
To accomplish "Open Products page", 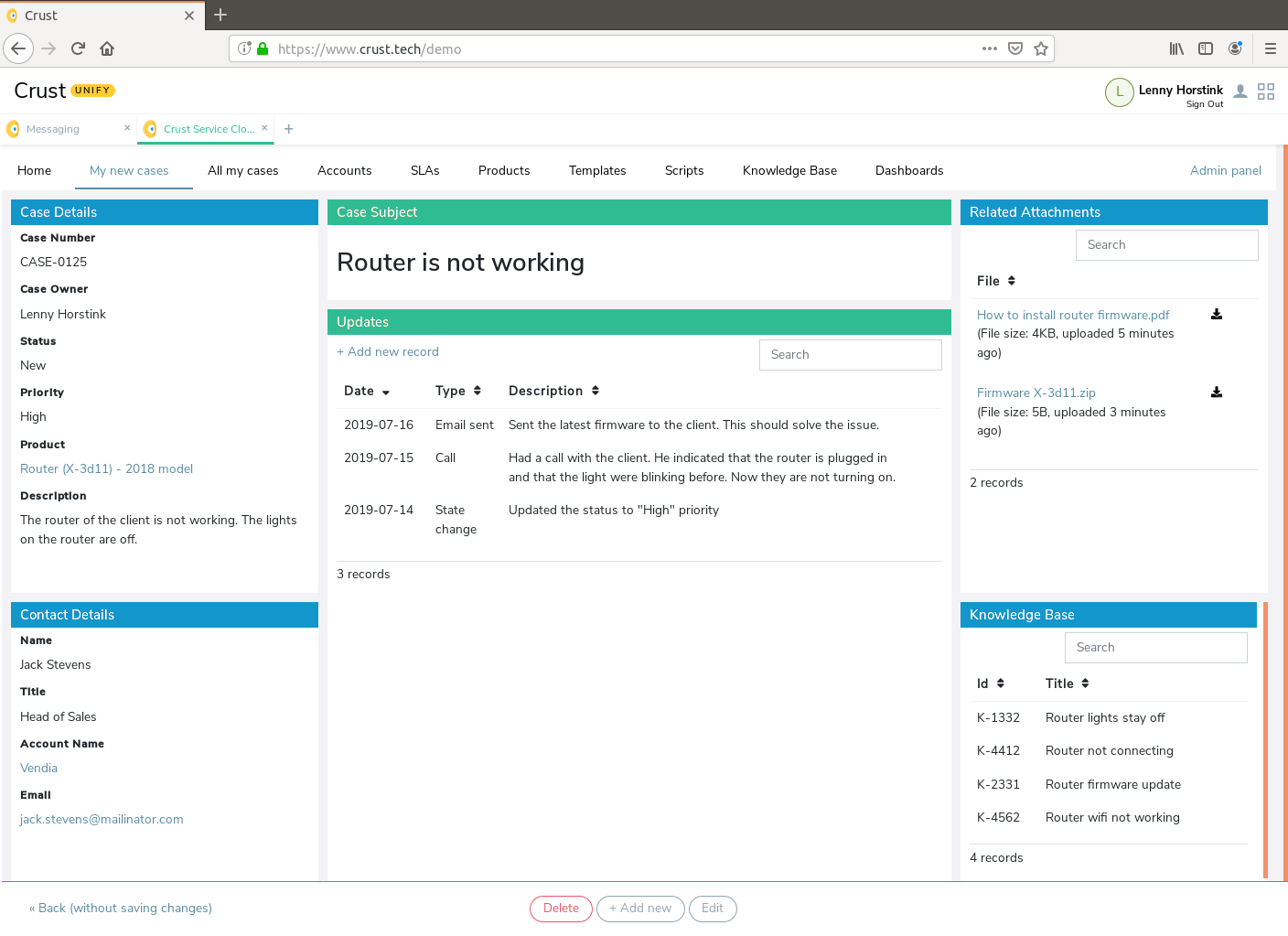I will (504, 170).
